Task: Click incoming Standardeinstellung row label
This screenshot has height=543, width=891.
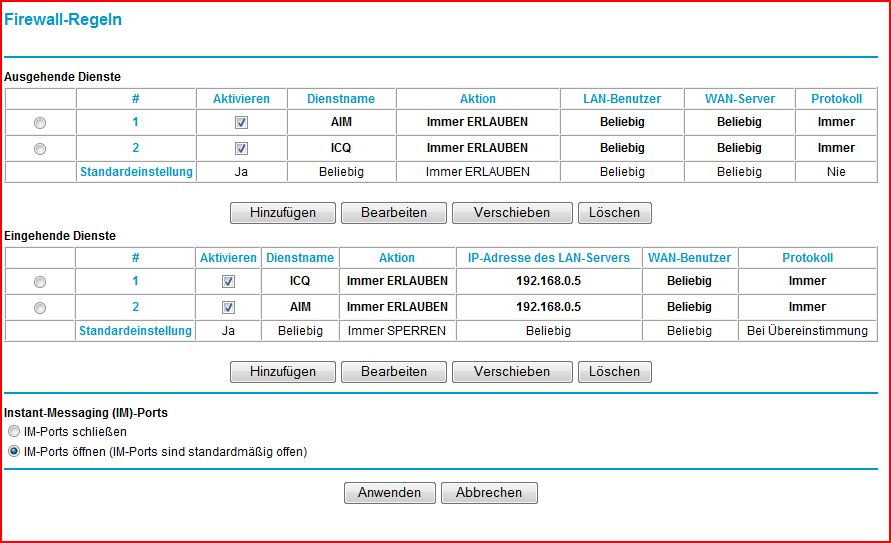Action: pos(135,331)
